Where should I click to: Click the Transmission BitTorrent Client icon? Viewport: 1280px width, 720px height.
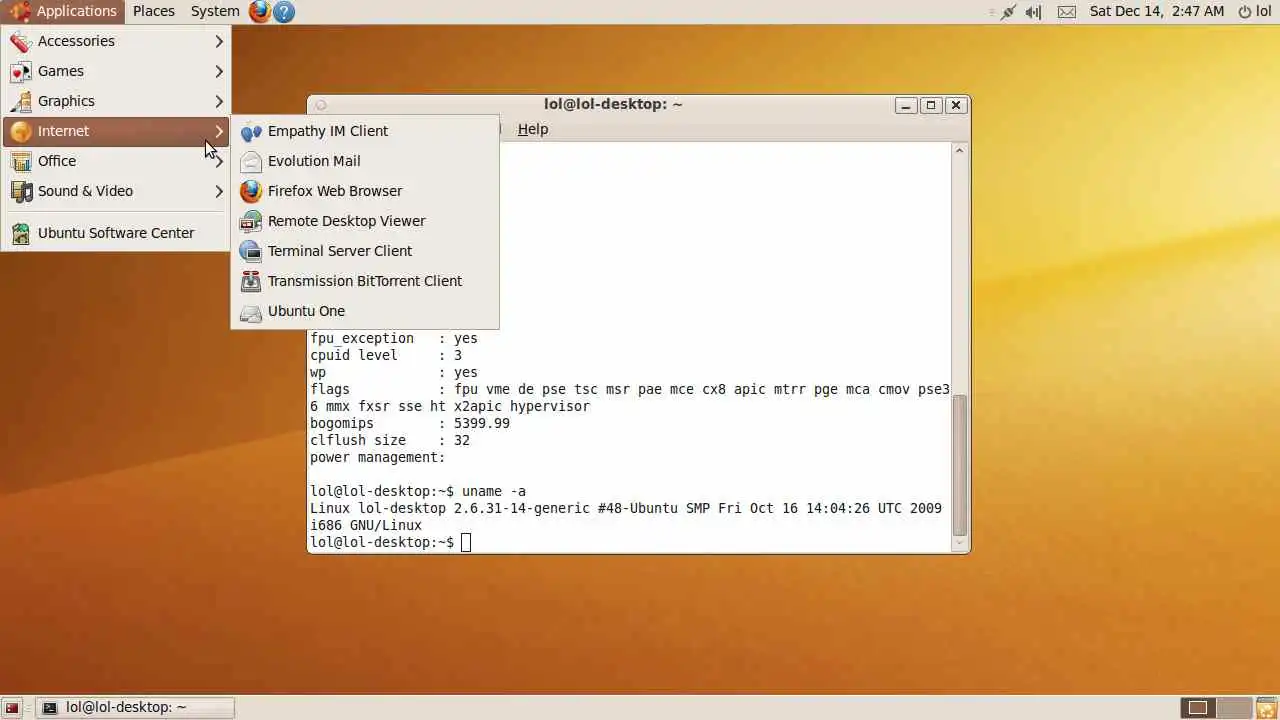[251, 281]
